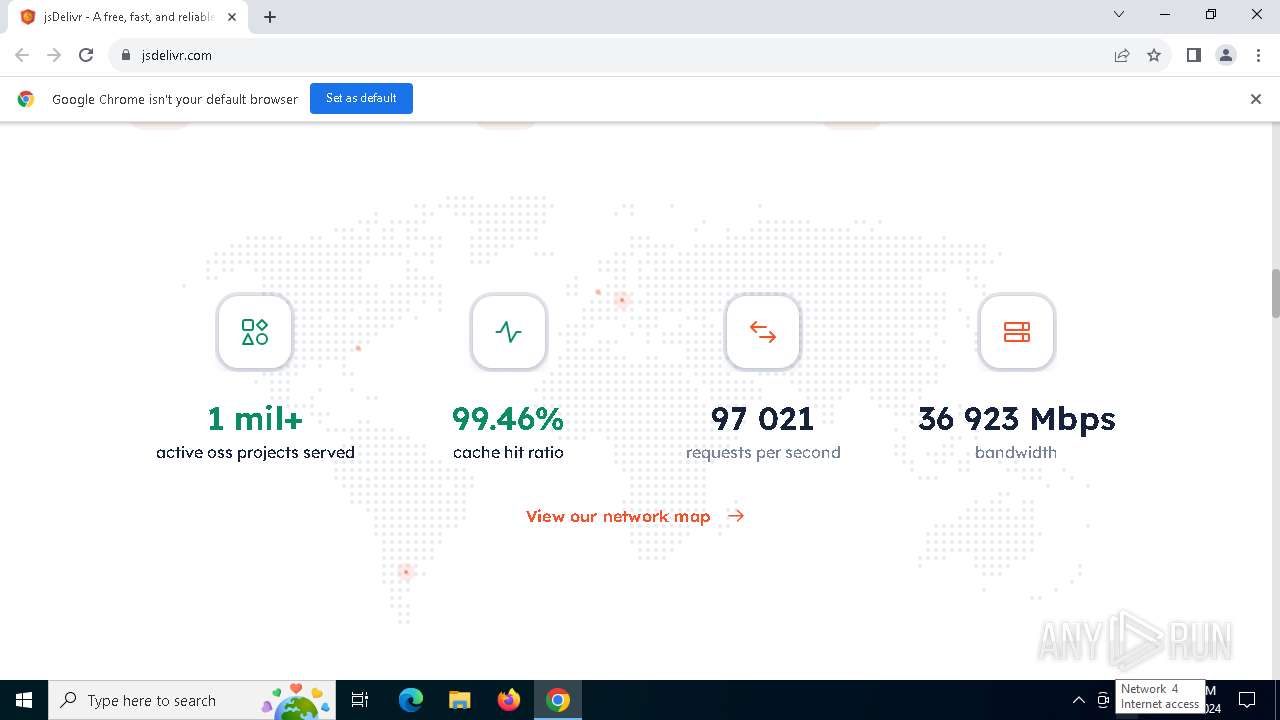Select the jsDelivr browser tab
This screenshot has height=720, width=1280.
126,17
